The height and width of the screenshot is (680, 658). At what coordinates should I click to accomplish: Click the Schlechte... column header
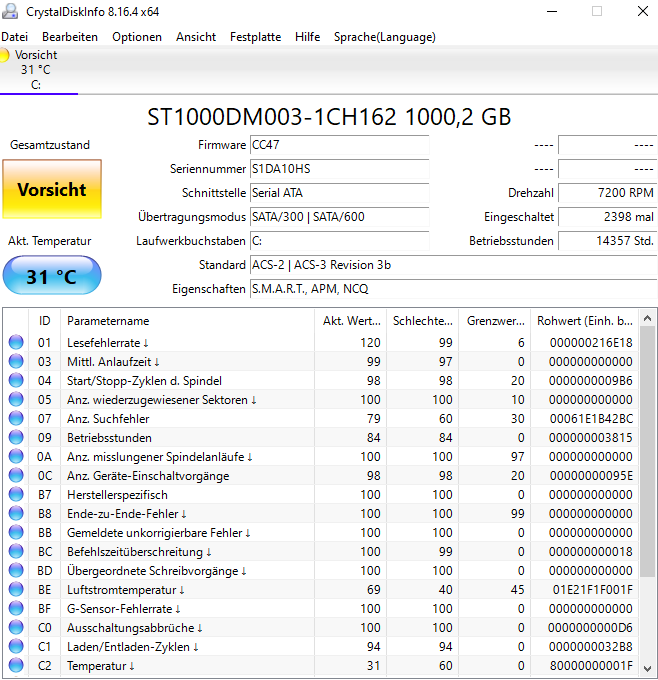422,321
